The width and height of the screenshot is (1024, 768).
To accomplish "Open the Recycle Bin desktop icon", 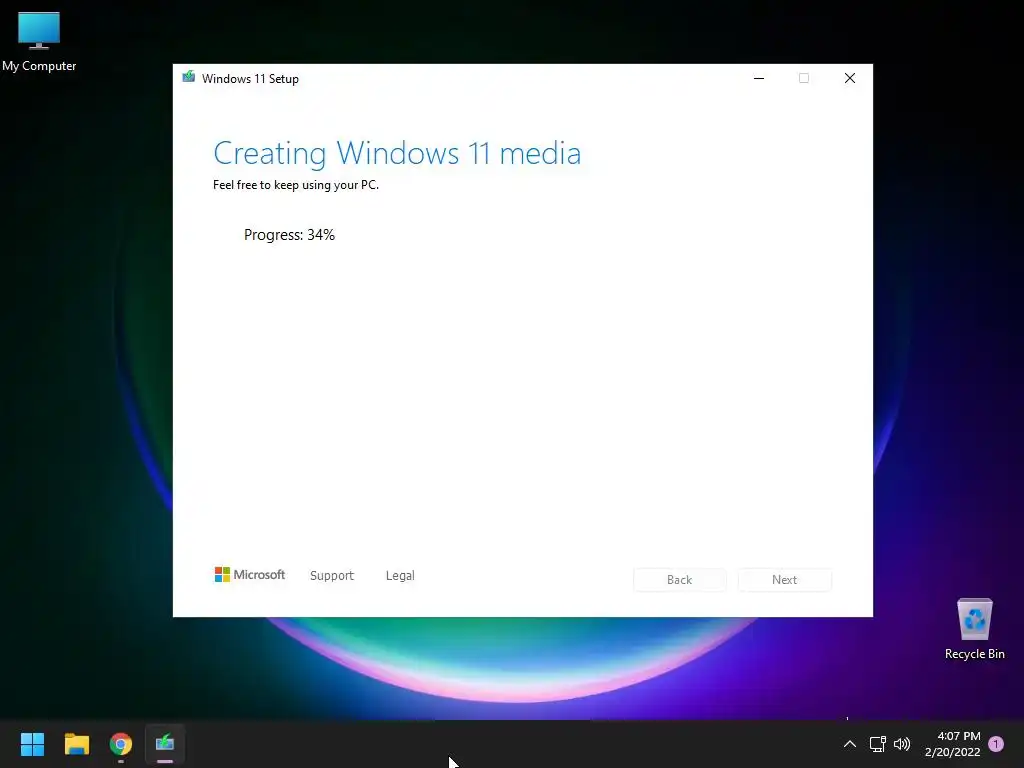I will click(974, 628).
